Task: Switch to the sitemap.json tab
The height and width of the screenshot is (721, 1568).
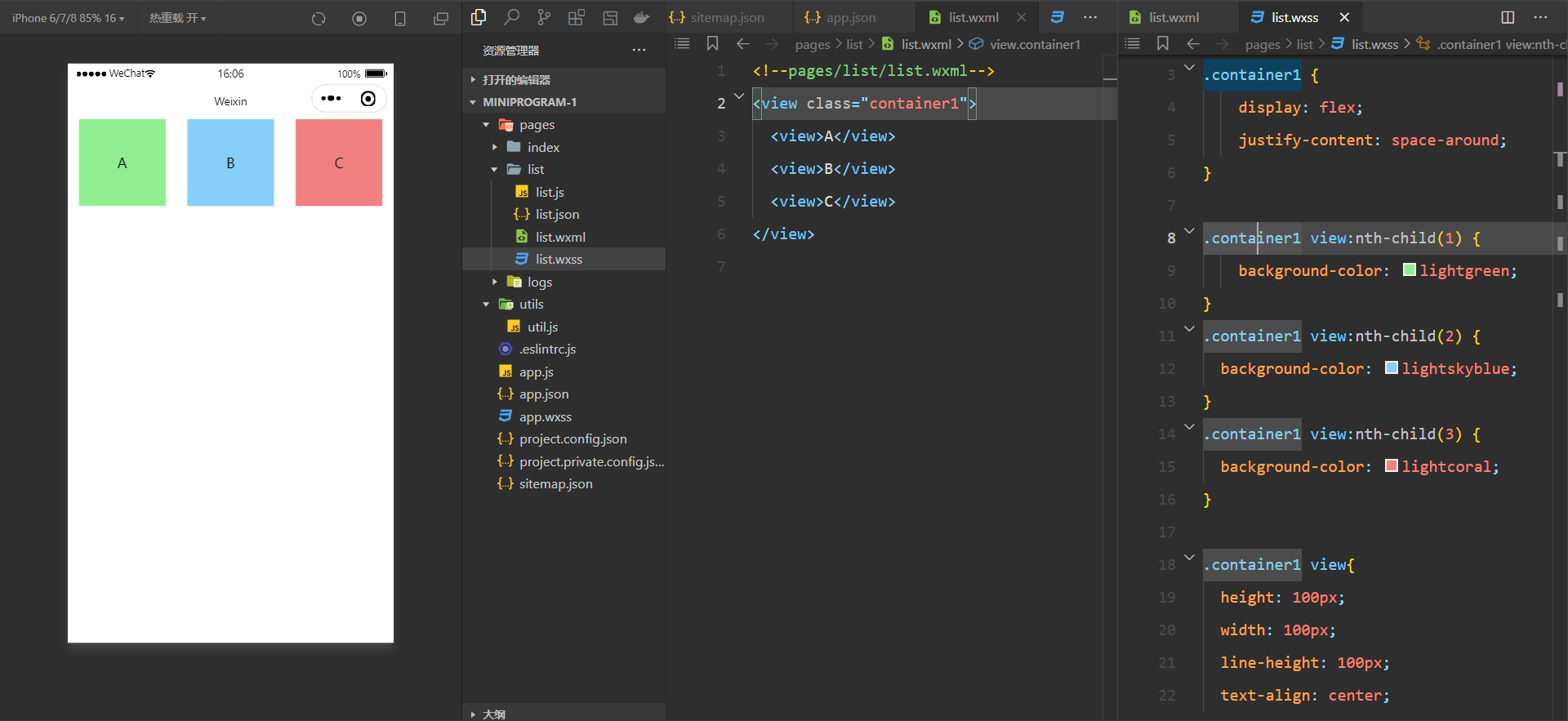Action: coord(726,17)
